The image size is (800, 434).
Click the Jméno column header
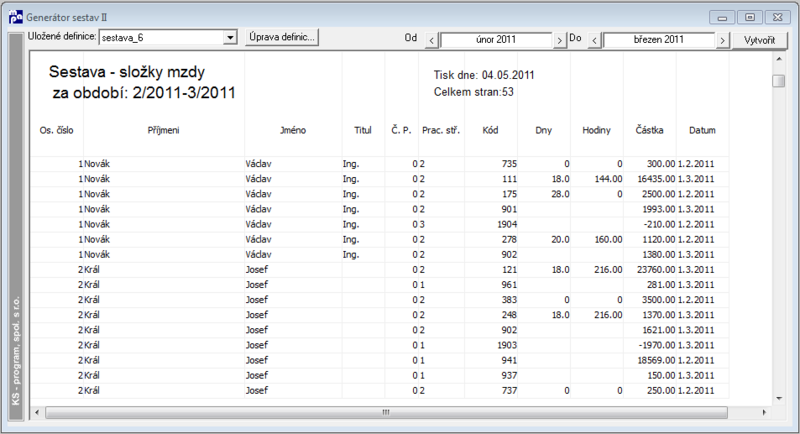[293, 130]
